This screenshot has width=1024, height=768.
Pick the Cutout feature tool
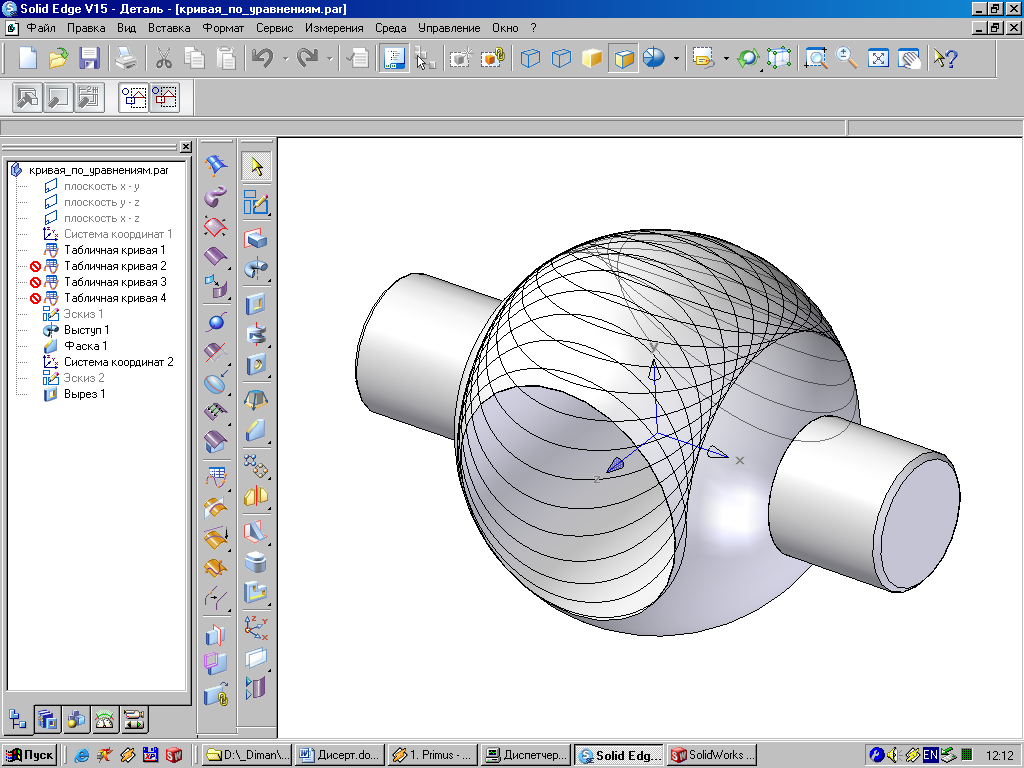[256, 305]
